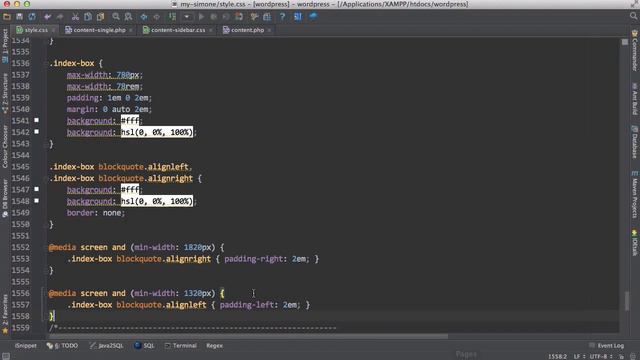This screenshot has width=640, height=360.
Task: Open the IDEtalk side panel
Action: 635,243
